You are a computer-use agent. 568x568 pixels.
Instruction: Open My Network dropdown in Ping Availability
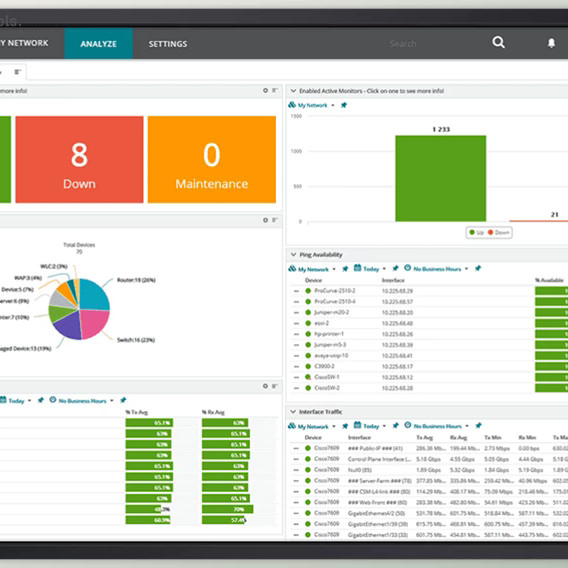[x=313, y=269]
